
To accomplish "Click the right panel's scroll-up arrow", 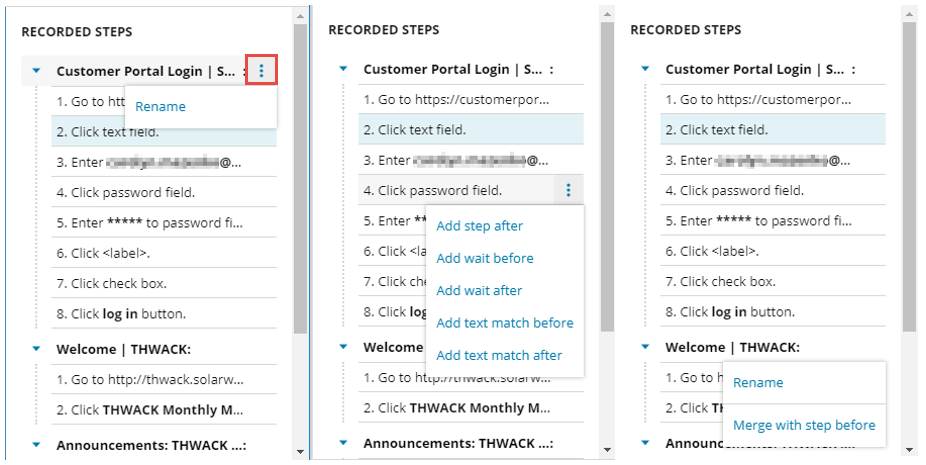I will pos(908,15).
